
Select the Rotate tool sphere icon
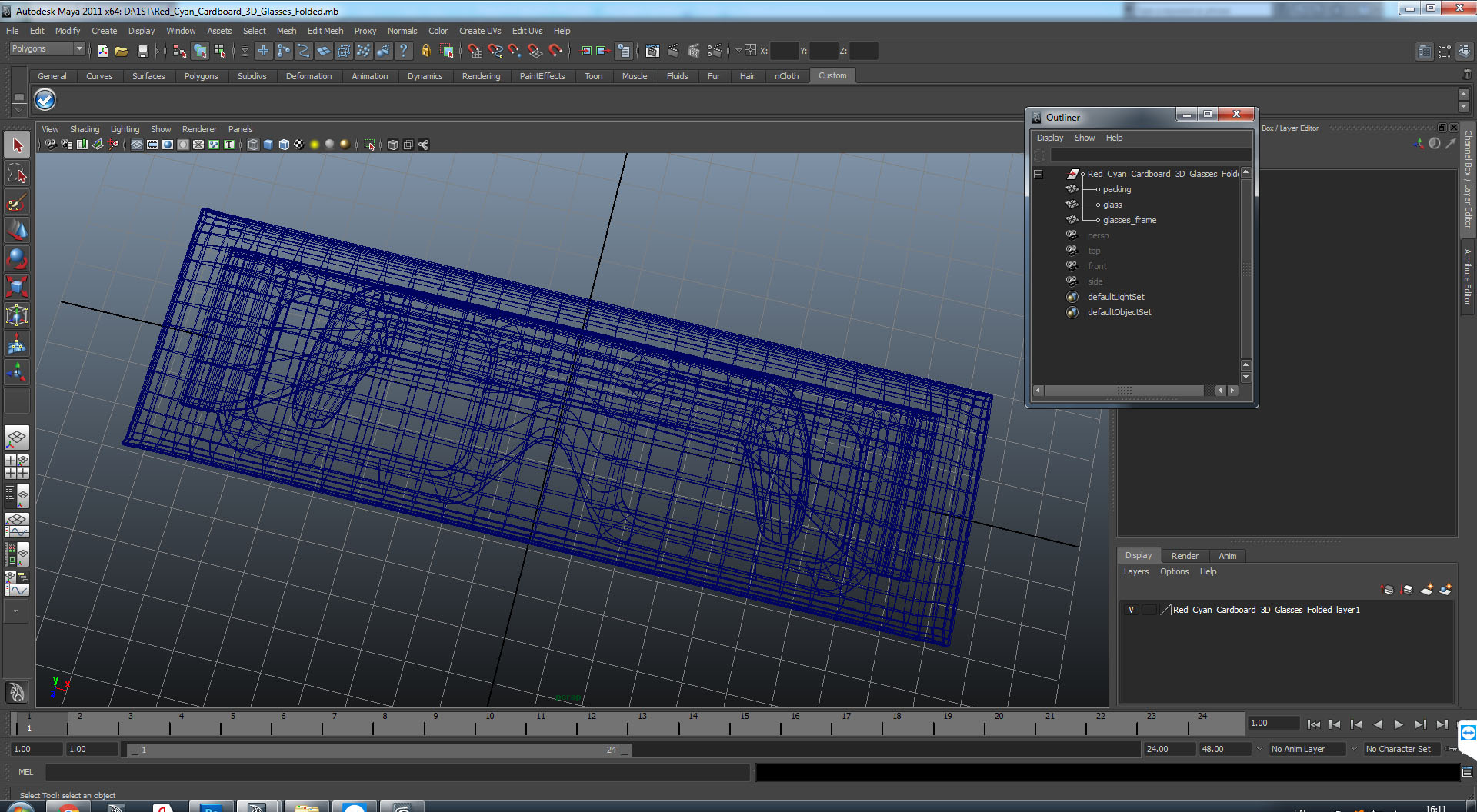coord(17,258)
